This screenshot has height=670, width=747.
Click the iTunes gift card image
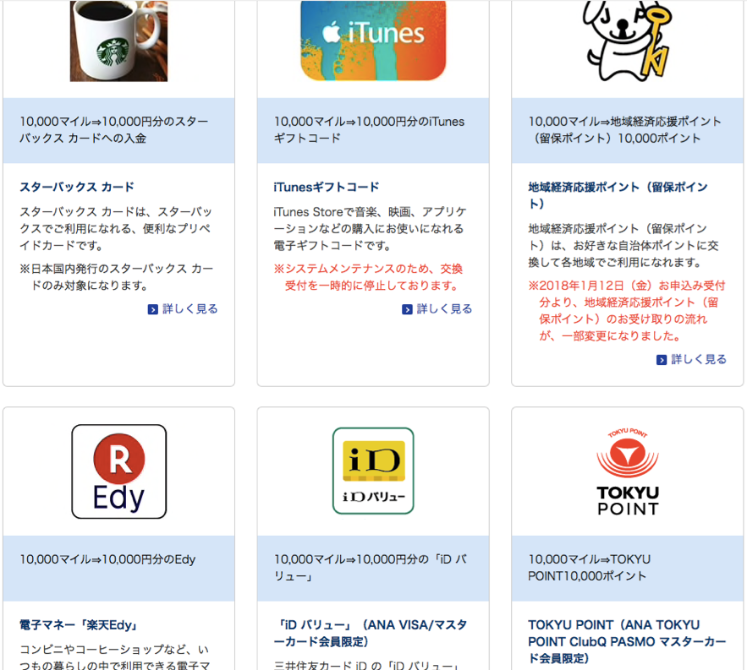373,41
